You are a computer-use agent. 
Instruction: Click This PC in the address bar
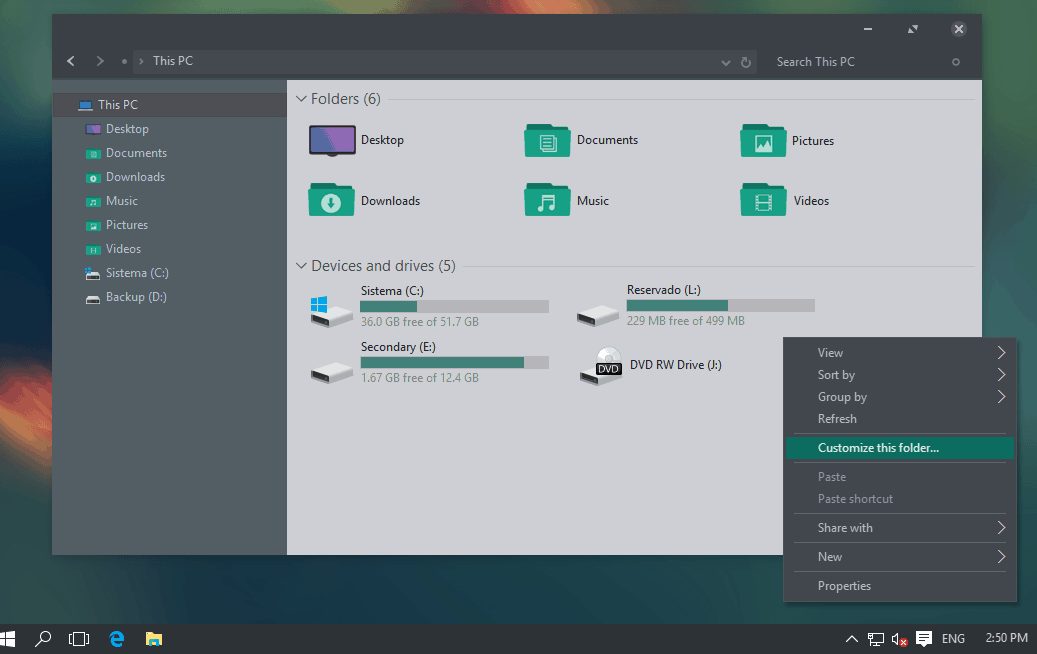pos(173,61)
